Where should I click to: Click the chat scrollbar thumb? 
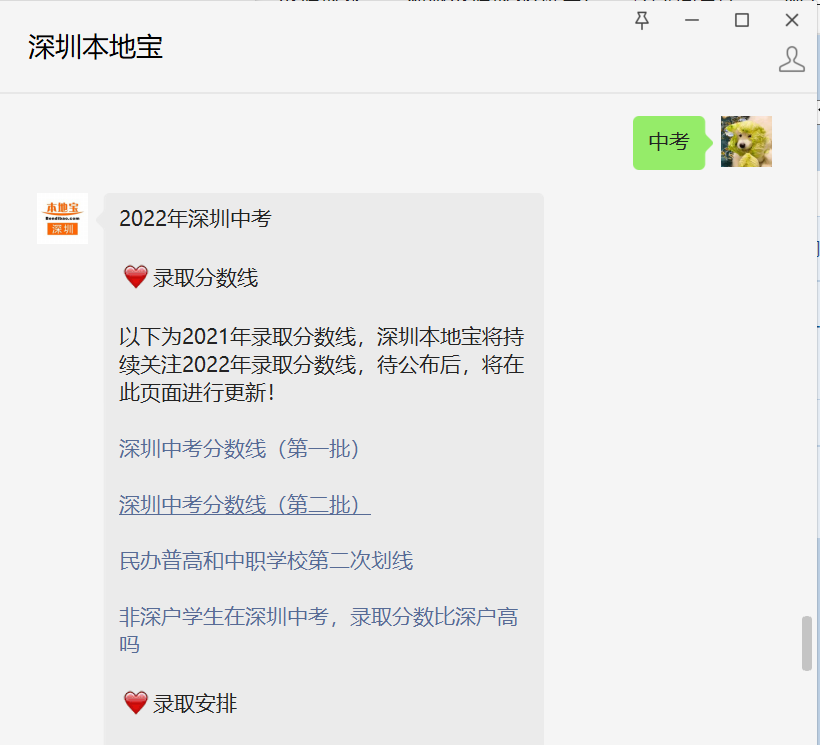click(807, 643)
